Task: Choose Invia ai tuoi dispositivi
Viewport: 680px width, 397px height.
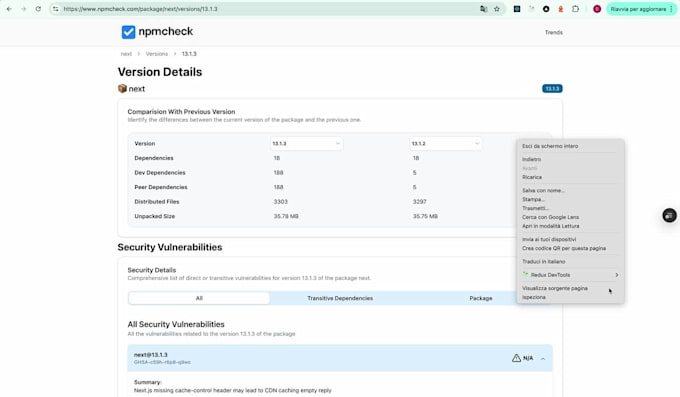Action: tap(549, 240)
